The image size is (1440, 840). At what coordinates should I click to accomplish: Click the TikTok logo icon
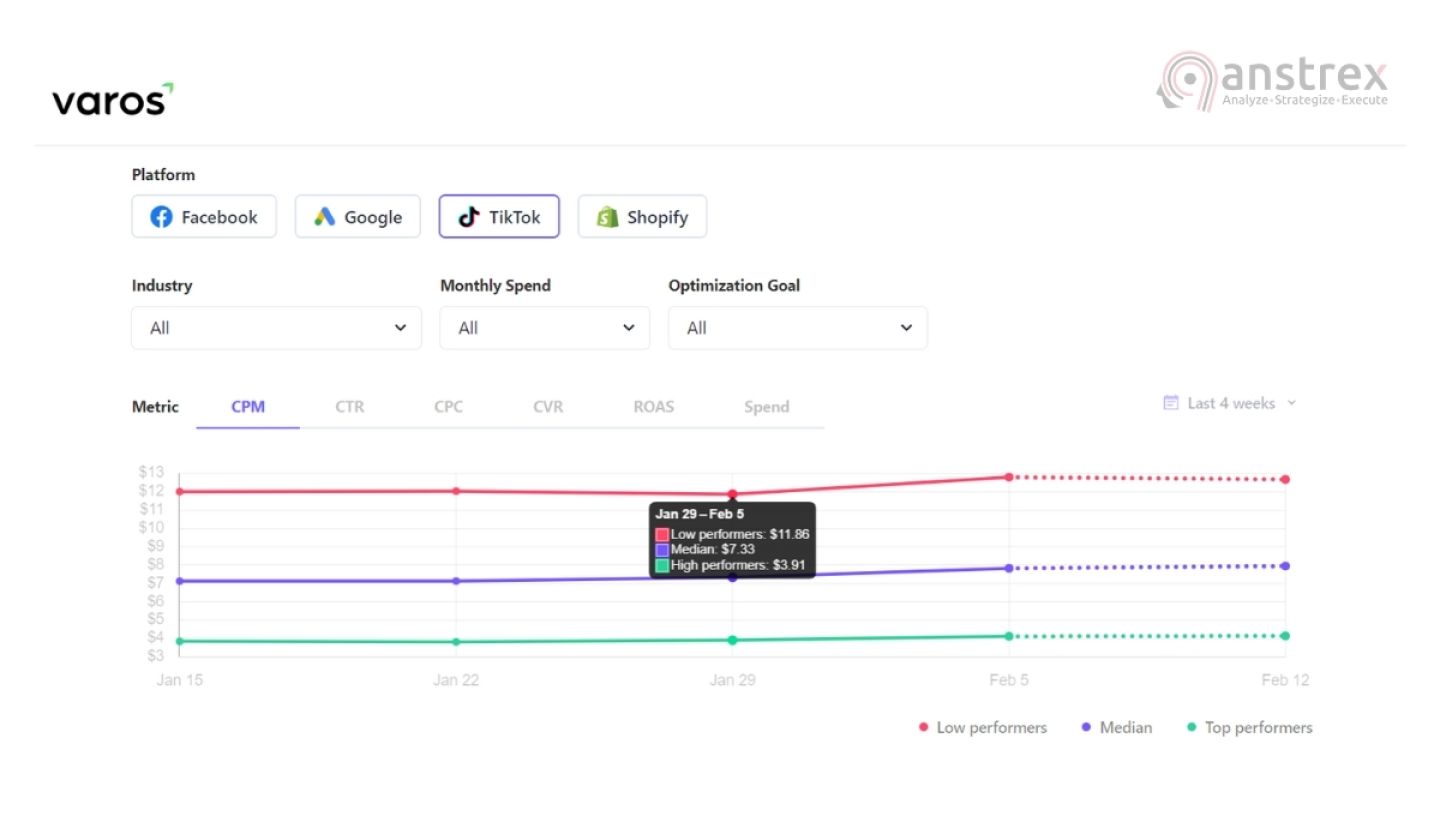point(468,217)
